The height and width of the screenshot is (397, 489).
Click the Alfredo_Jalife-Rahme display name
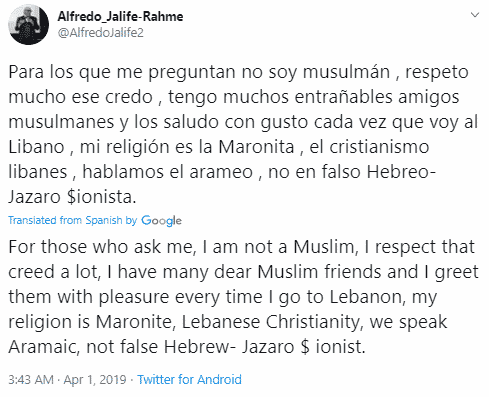coord(120,16)
